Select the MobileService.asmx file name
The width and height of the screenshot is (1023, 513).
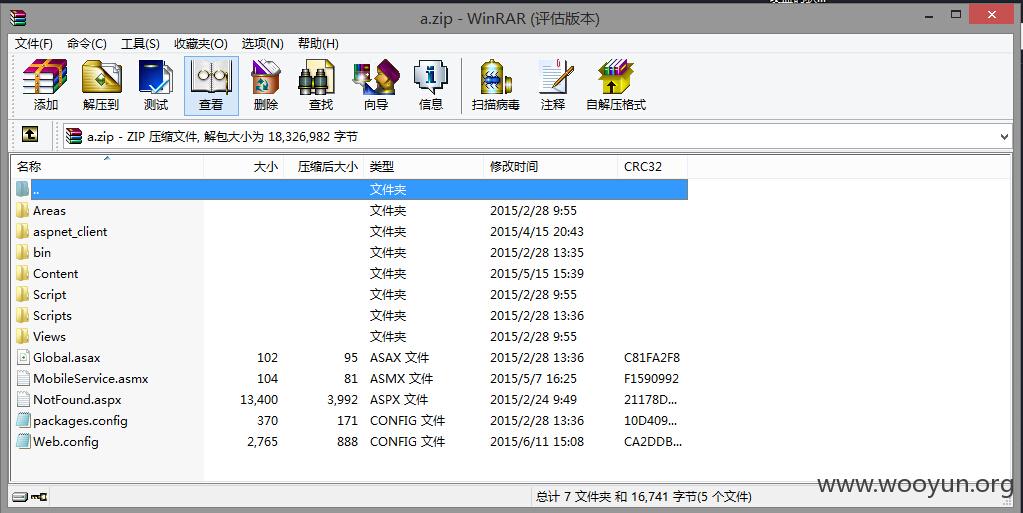coord(91,379)
